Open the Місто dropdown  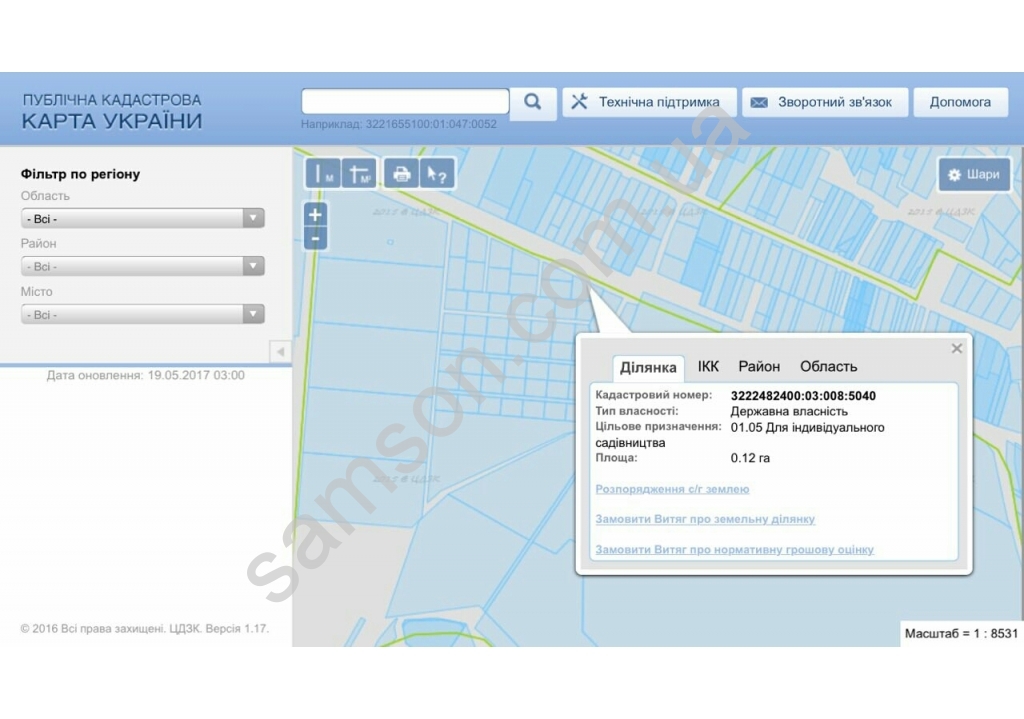(x=142, y=314)
